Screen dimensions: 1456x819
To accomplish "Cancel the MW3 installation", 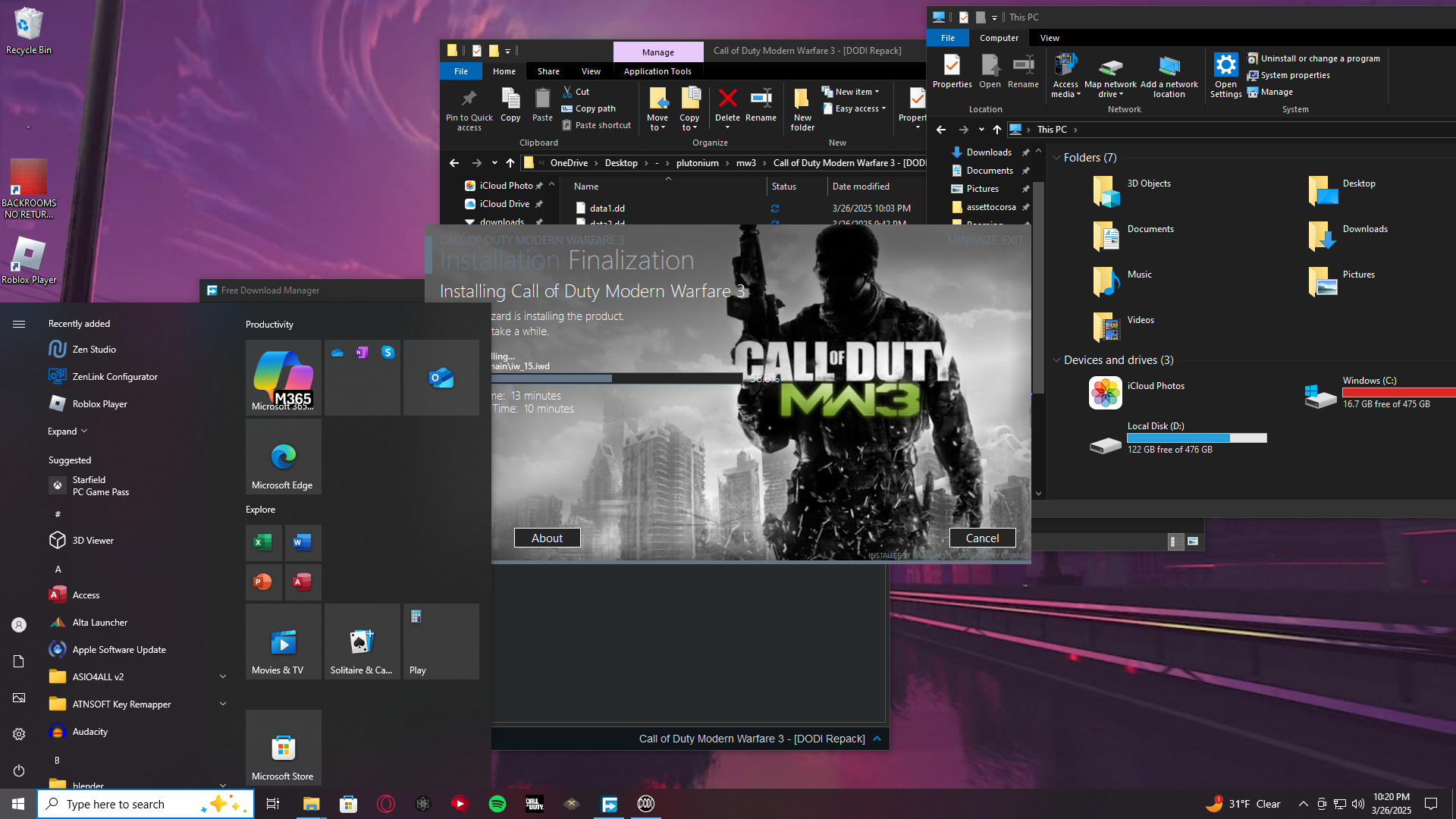I will [x=982, y=538].
